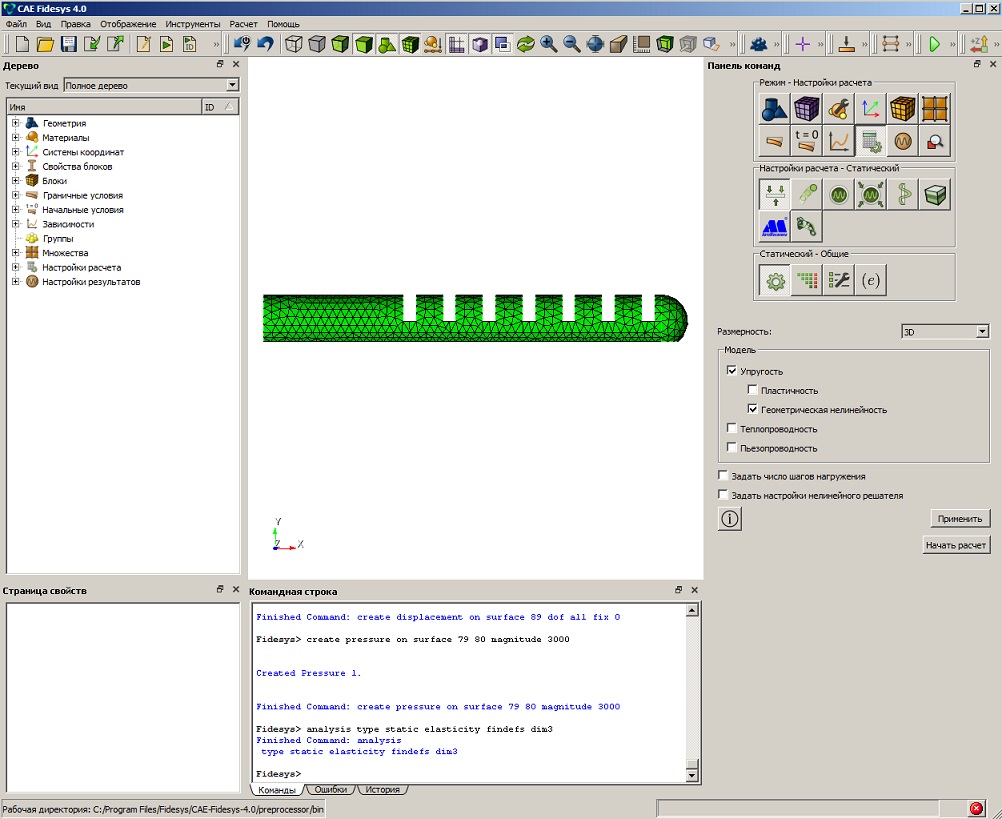
Task: Select the waveform with arrows analysis icon
Action: tap(870, 194)
